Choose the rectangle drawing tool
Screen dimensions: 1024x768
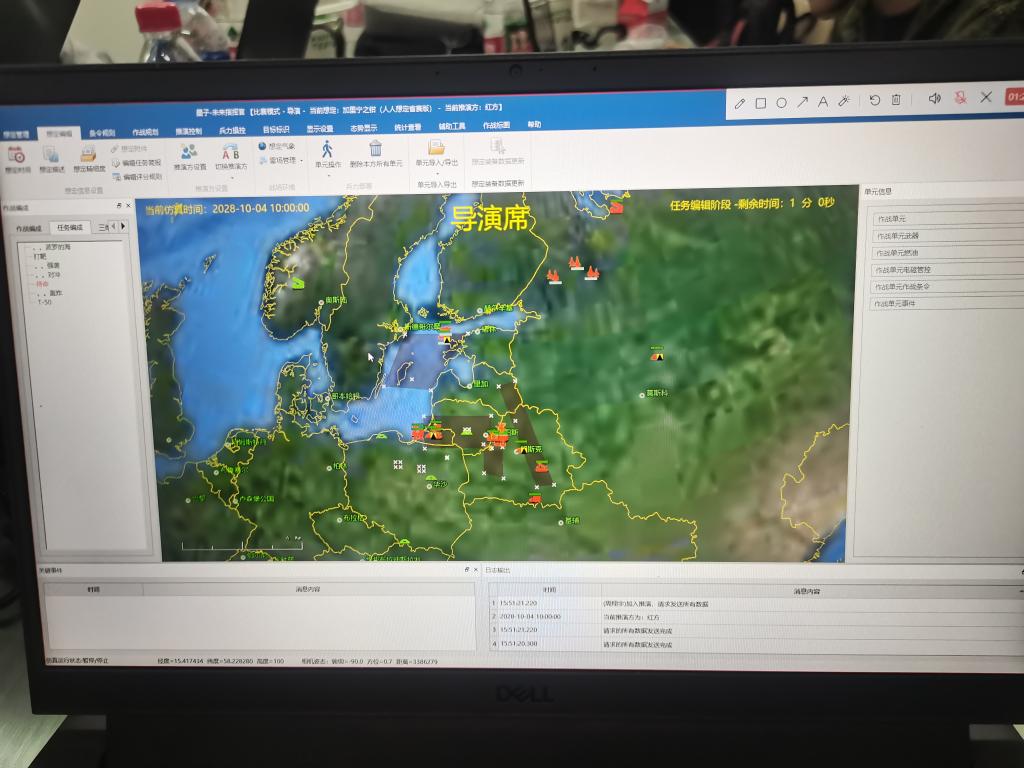[761, 102]
